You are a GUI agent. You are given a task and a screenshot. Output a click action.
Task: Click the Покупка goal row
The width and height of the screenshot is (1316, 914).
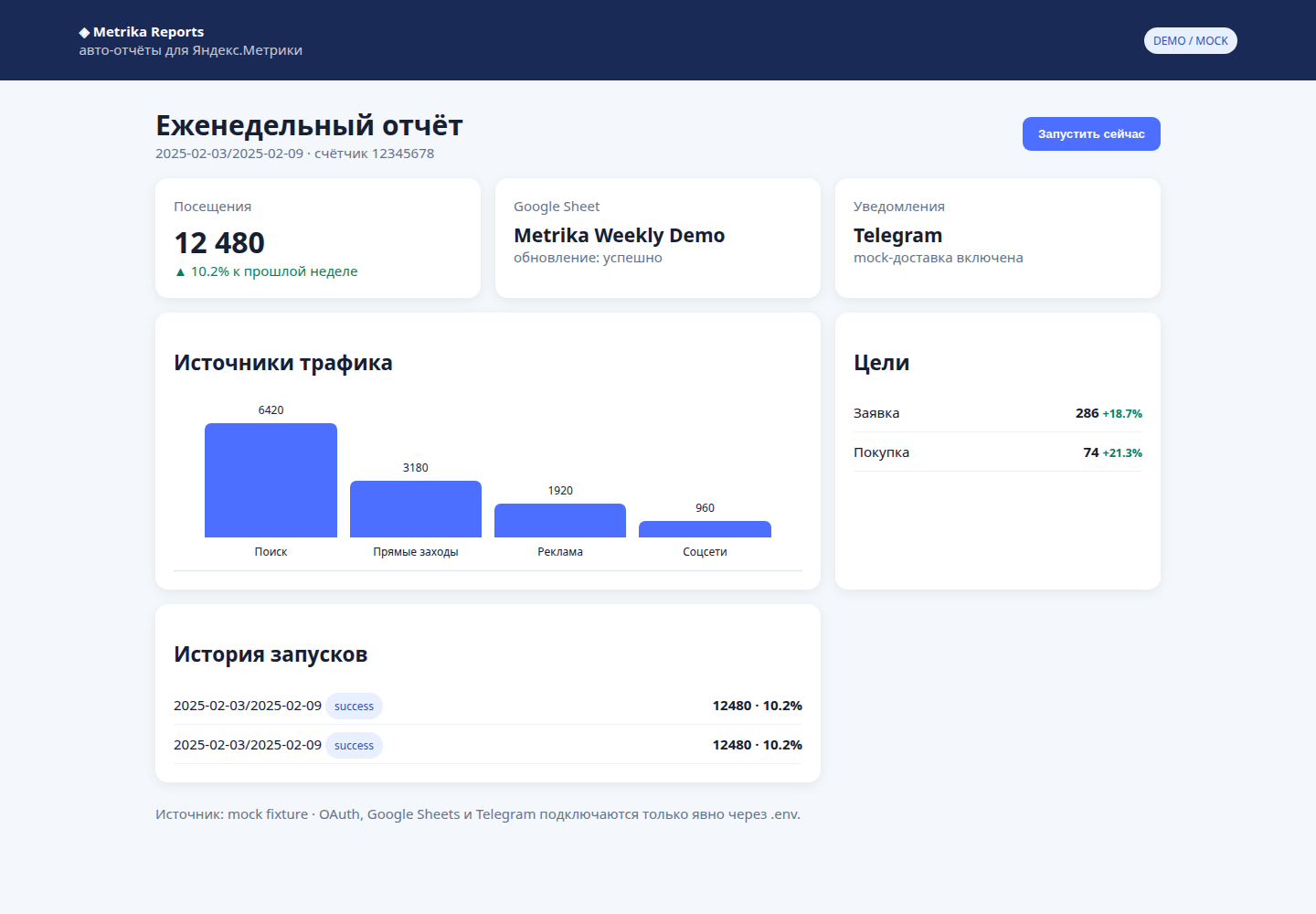998,452
